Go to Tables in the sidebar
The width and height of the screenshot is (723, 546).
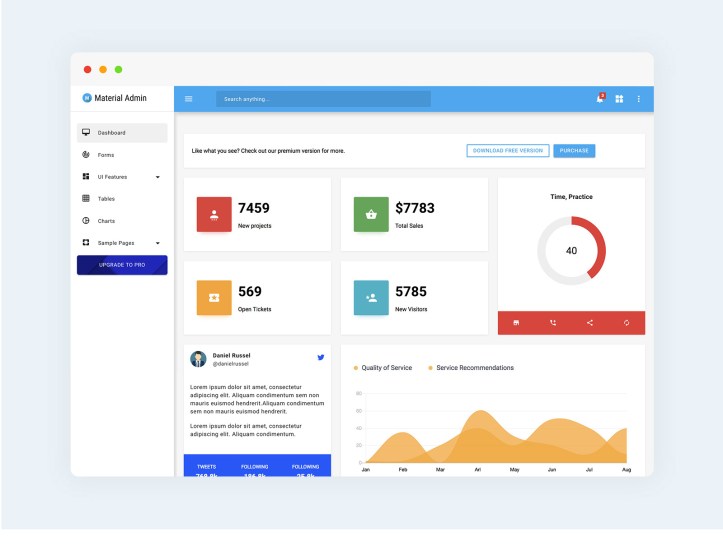point(106,199)
